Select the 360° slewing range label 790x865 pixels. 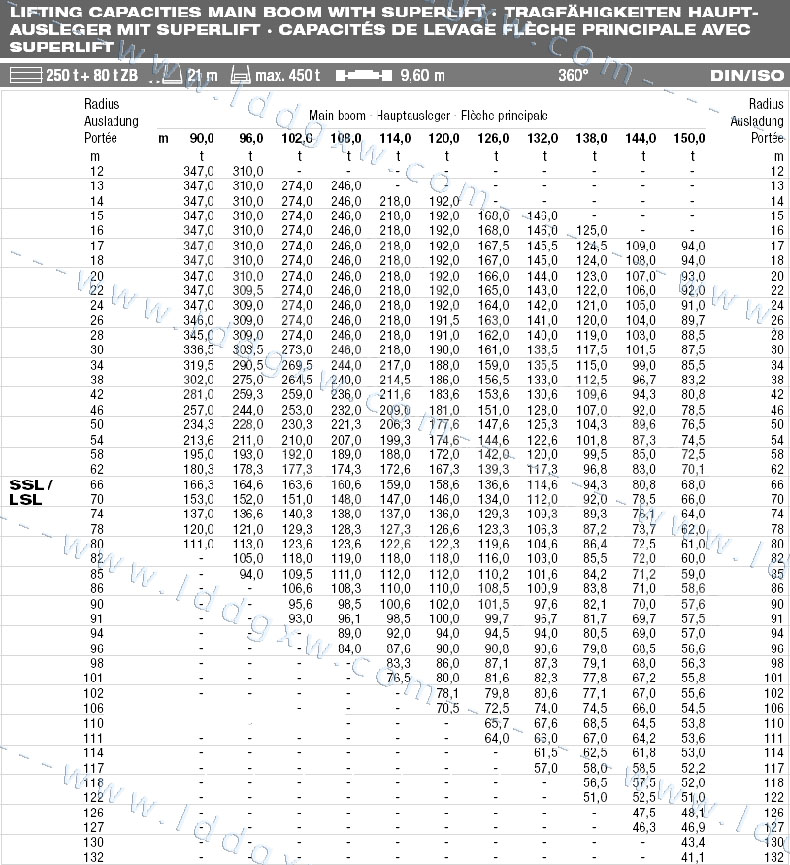coord(573,75)
